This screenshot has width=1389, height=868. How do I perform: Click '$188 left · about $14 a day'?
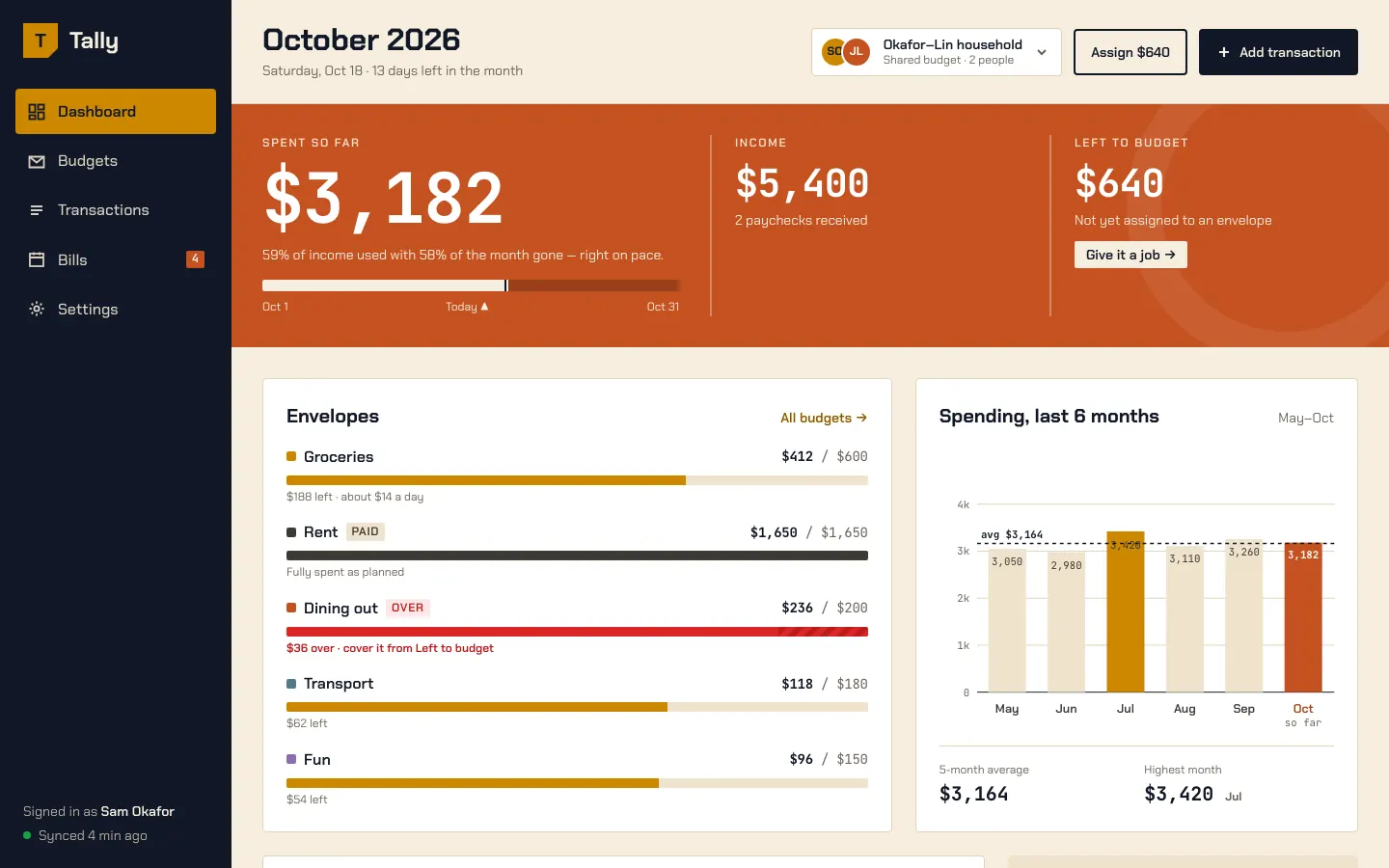click(355, 497)
